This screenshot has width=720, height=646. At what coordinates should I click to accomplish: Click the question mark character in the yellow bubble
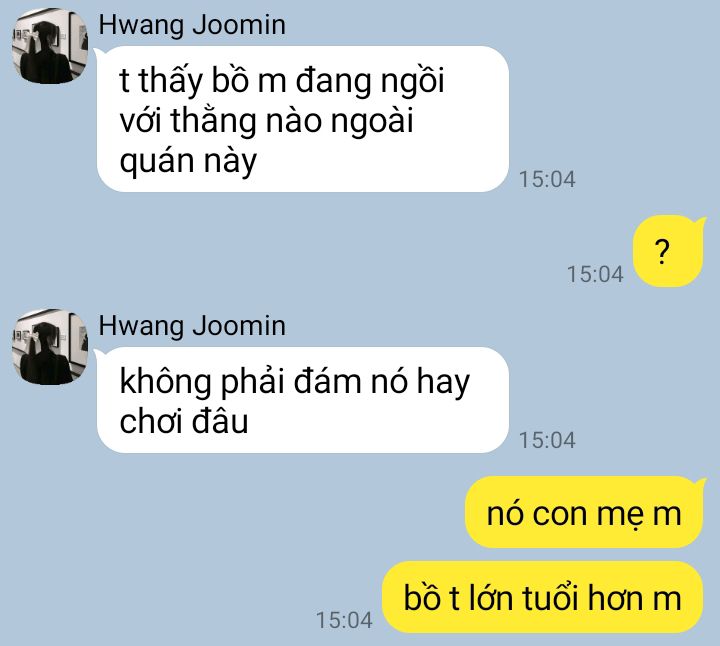tap(662, 252)
